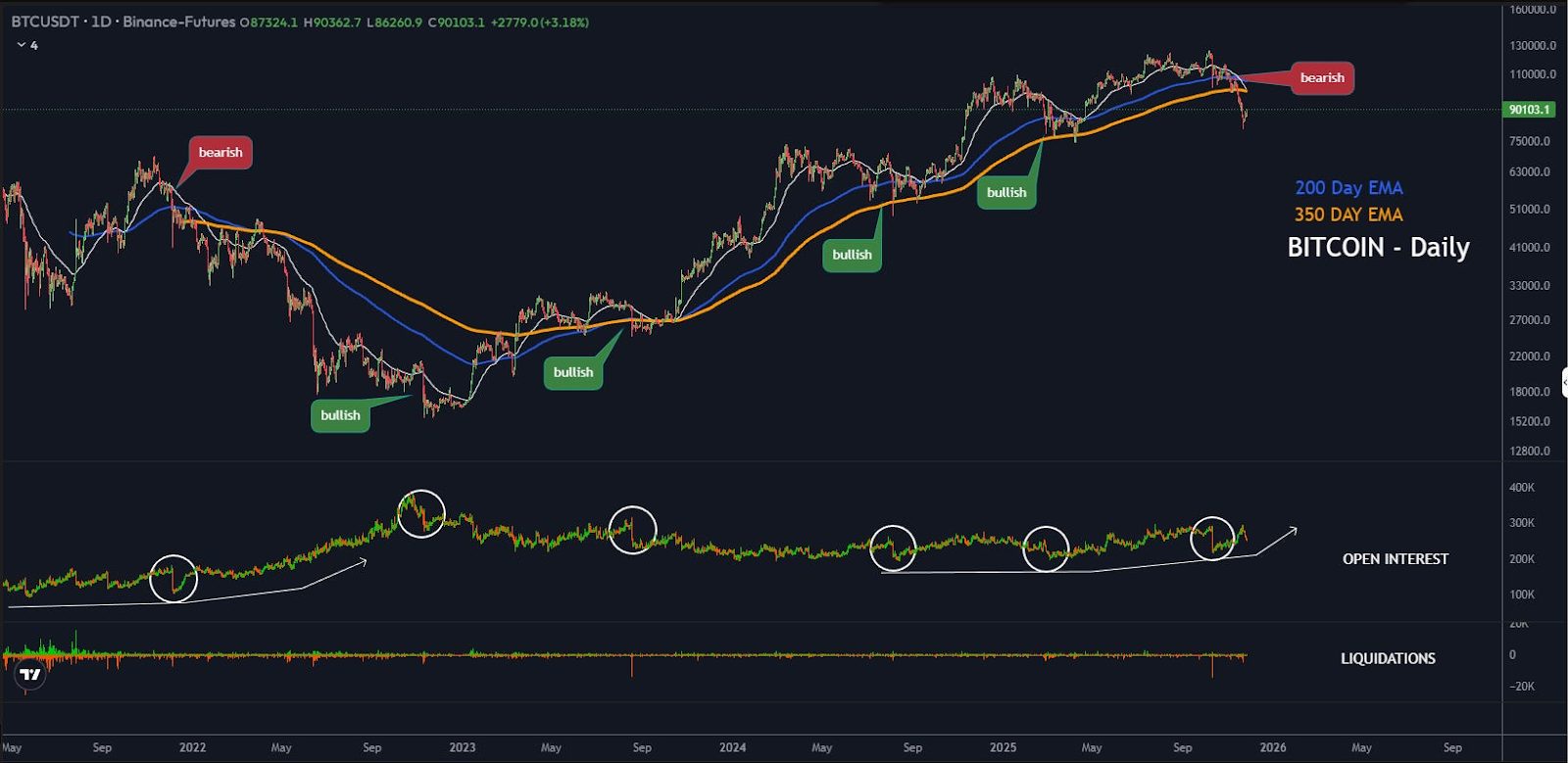Click the white arrow at open interest end
The image size is (1568, 763).
click(x=1277, y=542)
